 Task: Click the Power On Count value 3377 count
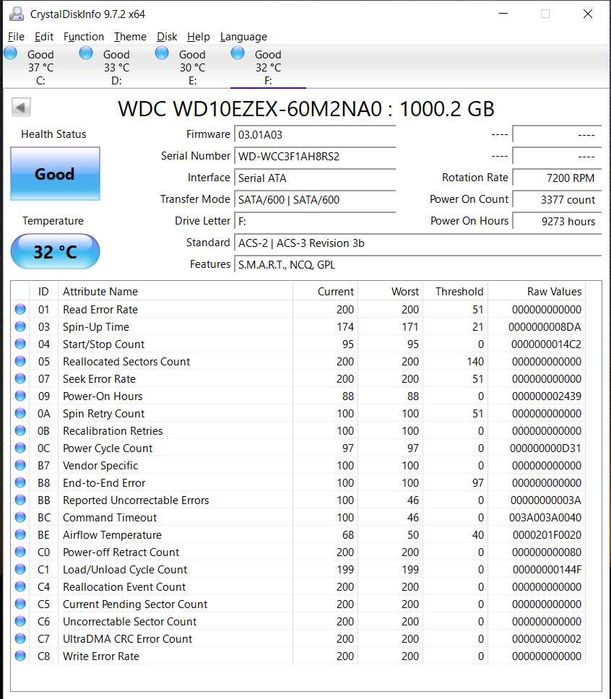[557, 200]
